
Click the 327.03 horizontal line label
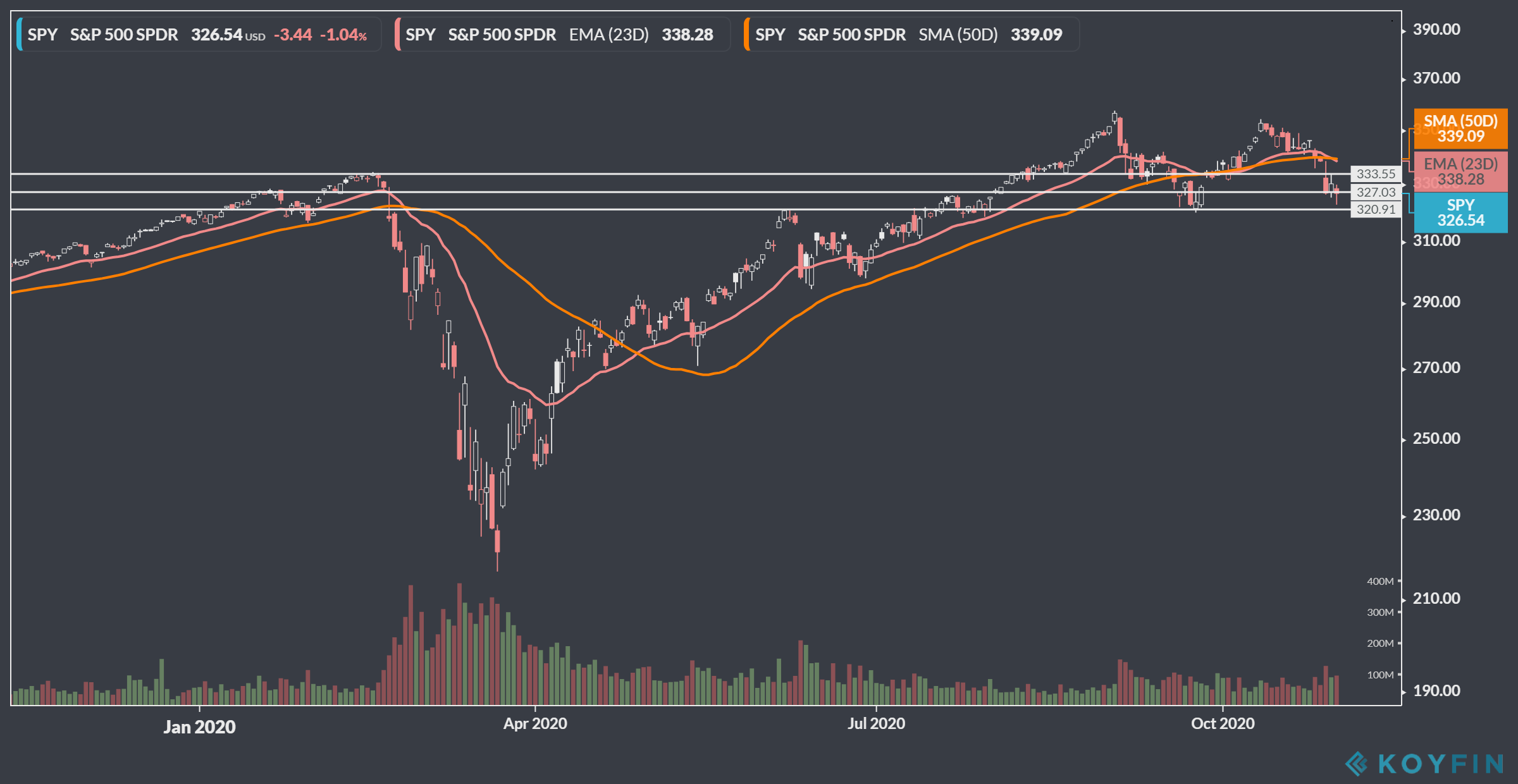pyautogui.click(x=1376, y=192)
